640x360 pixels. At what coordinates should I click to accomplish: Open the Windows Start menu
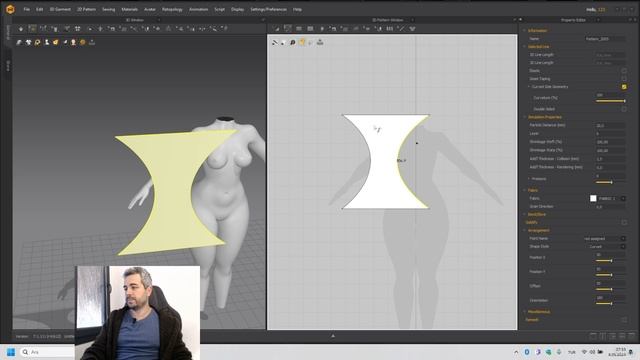11,352
